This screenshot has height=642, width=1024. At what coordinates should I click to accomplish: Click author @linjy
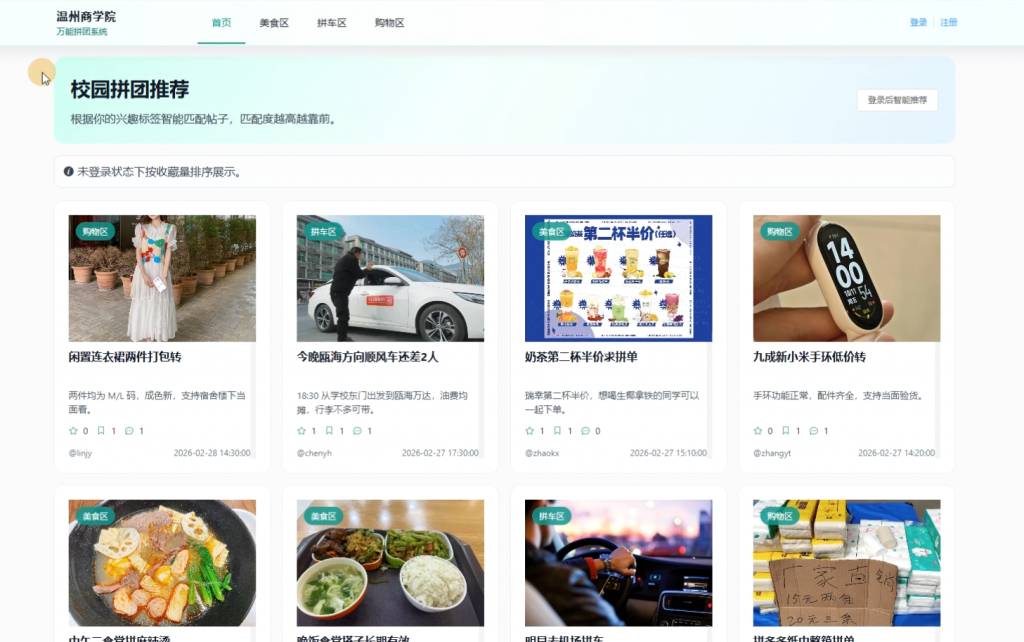tap(80, 453)
